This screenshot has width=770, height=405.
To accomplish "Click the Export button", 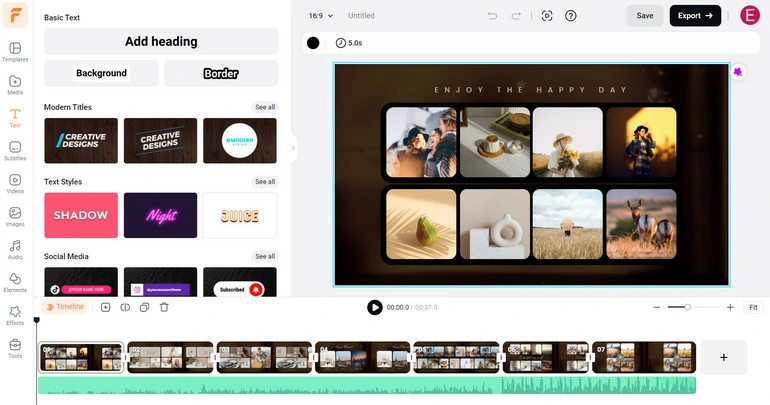I will (x=695, y=16).
